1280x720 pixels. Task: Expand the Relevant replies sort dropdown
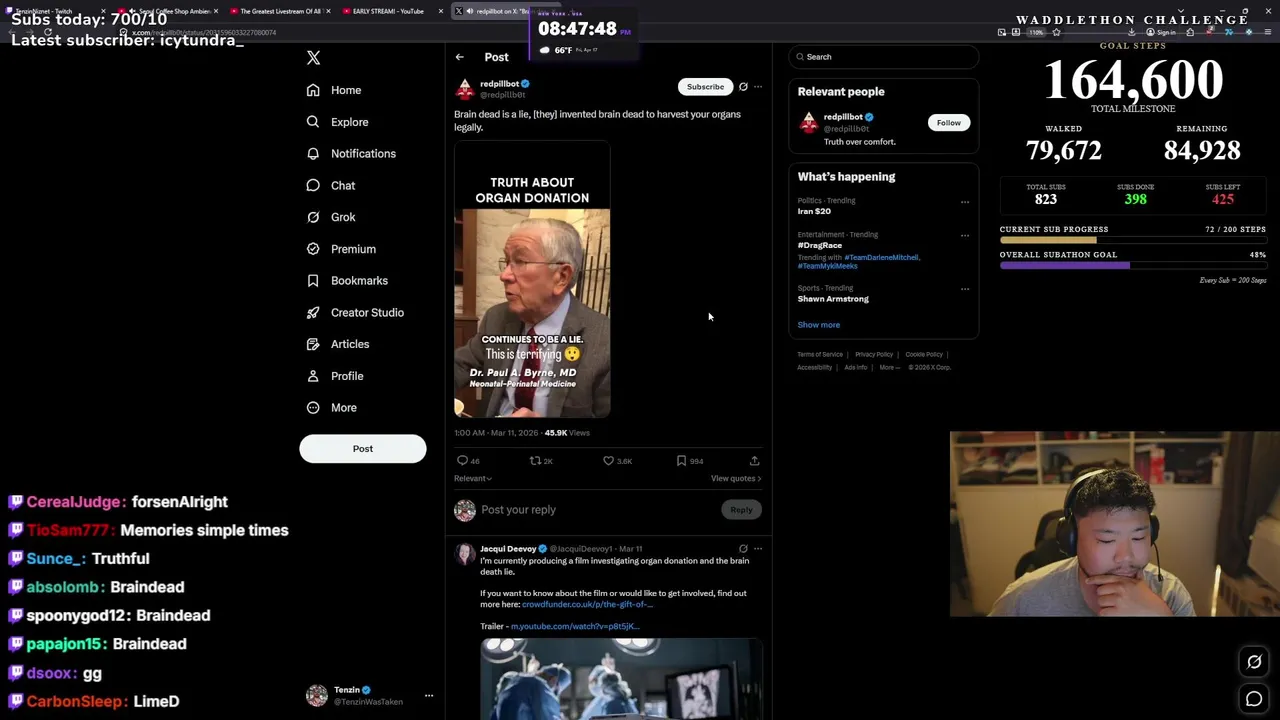473,479
